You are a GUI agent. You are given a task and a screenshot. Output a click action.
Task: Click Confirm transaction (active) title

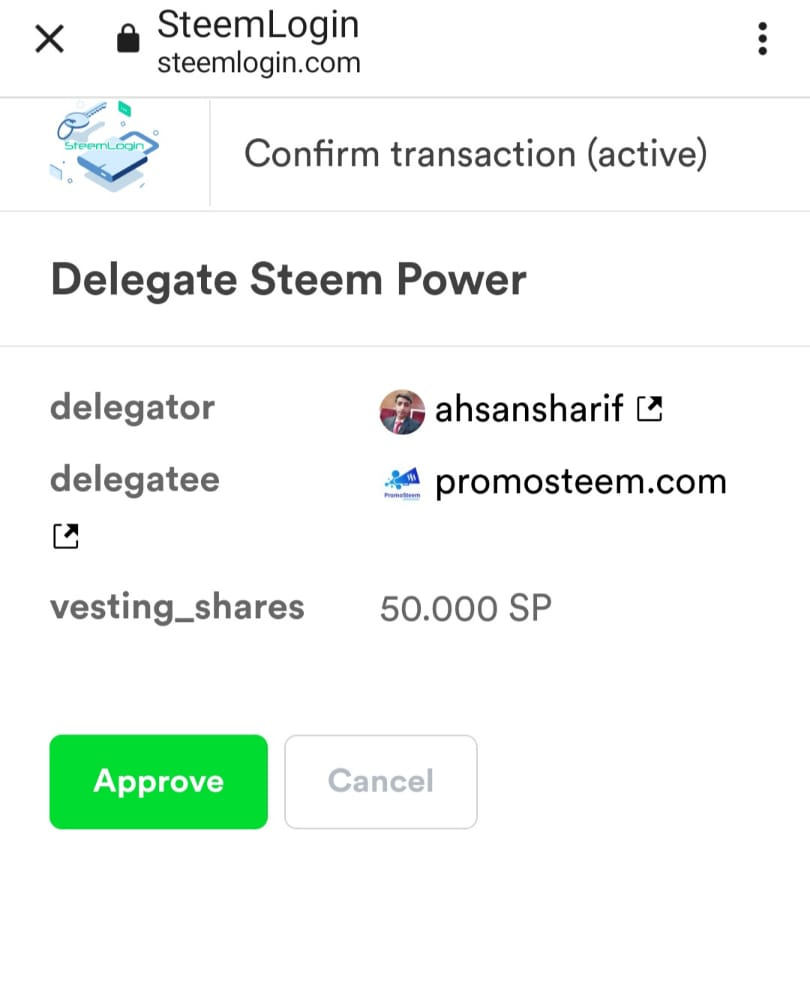[x=476, y=154]
